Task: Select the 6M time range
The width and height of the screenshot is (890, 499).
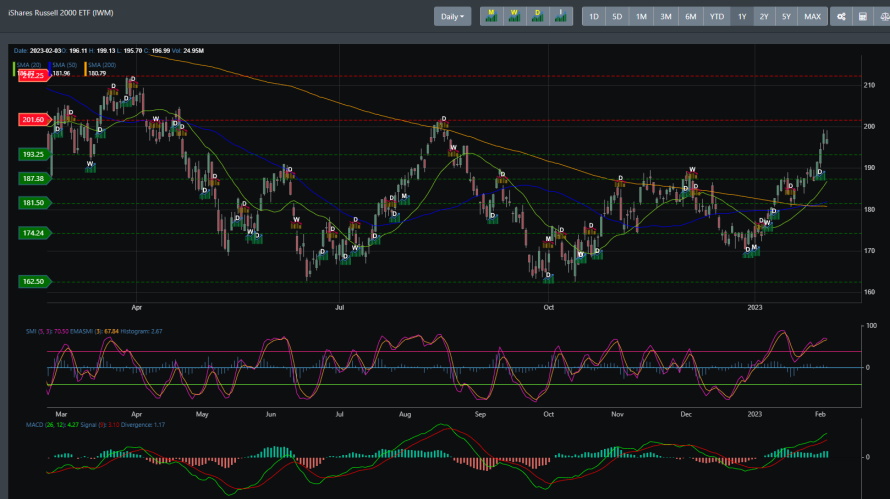Action: (691, 16)
